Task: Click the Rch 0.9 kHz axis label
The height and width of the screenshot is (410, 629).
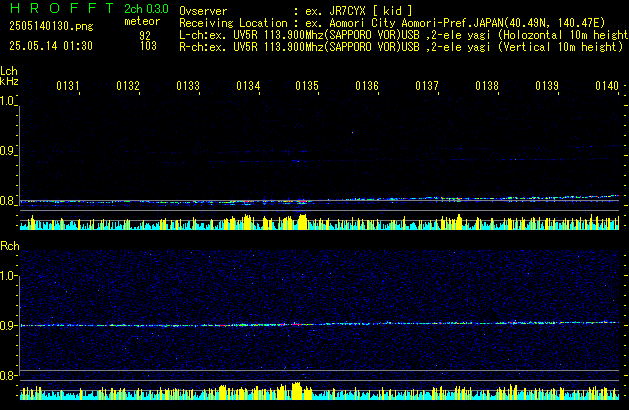Action: point(7,326)
